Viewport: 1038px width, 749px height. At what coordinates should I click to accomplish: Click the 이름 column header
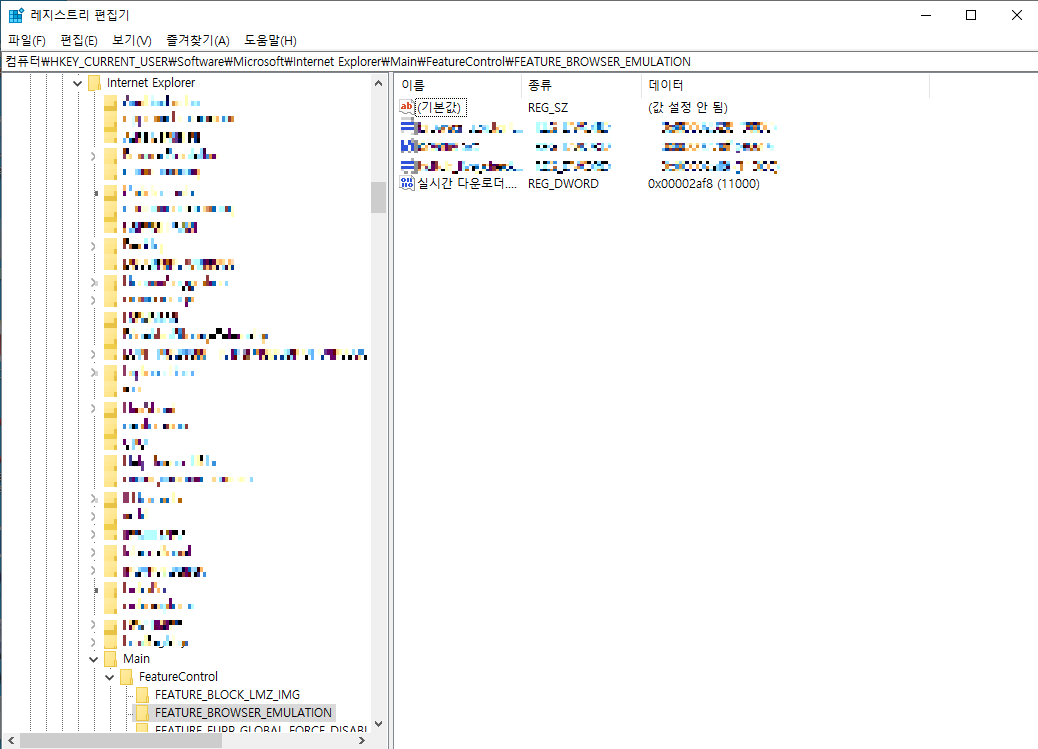click(x=457, y=85)
